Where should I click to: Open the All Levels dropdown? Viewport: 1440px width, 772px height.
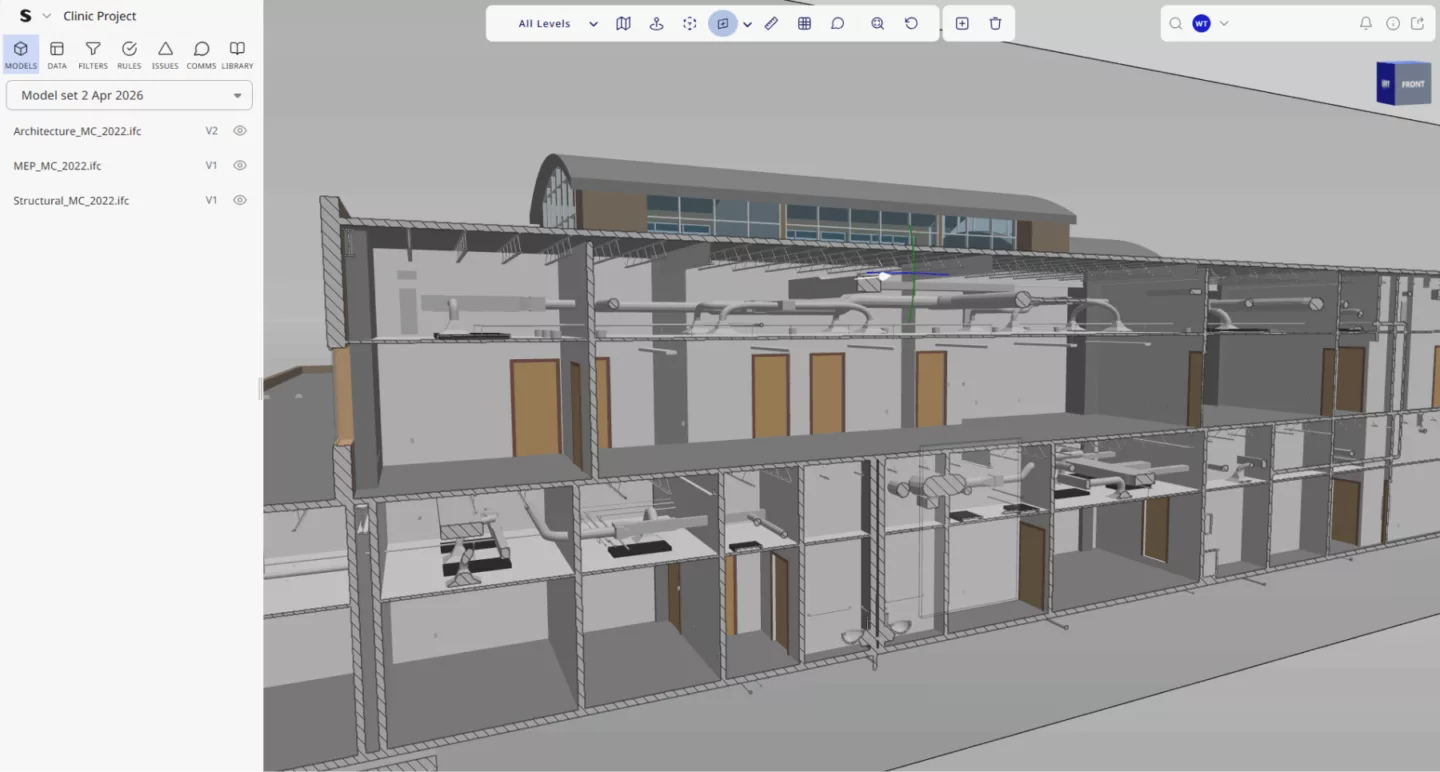558,24
